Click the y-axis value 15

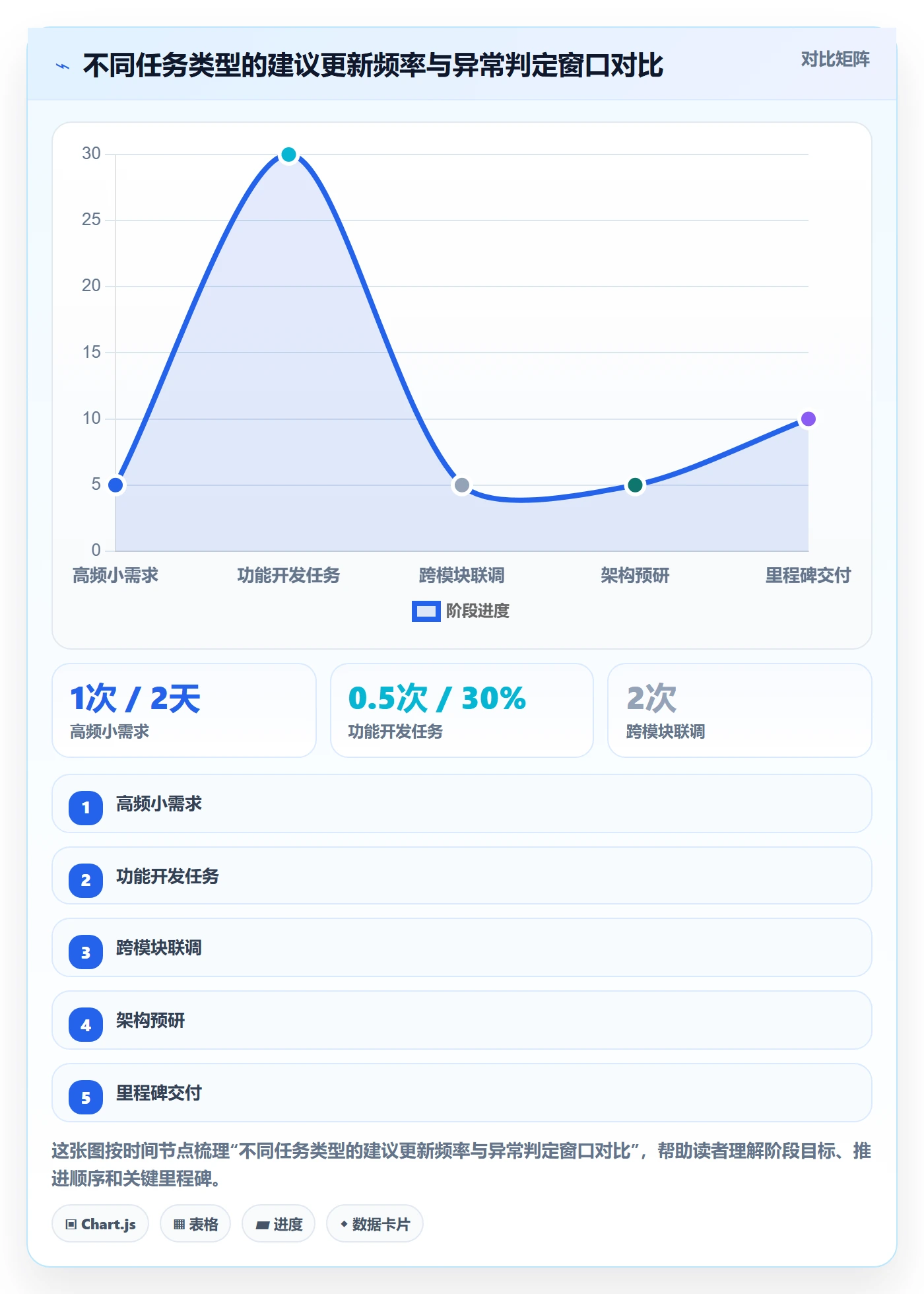tap(91, 353)
